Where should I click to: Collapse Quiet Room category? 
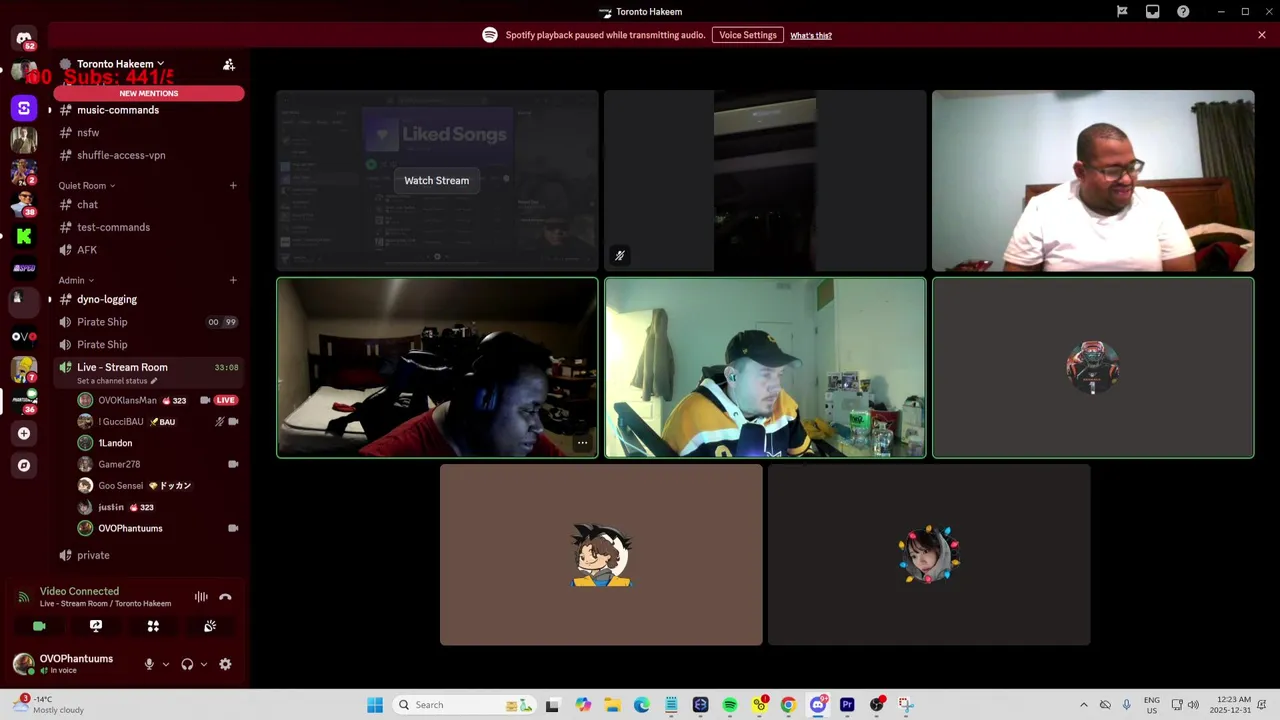click(x=86, y=185)
